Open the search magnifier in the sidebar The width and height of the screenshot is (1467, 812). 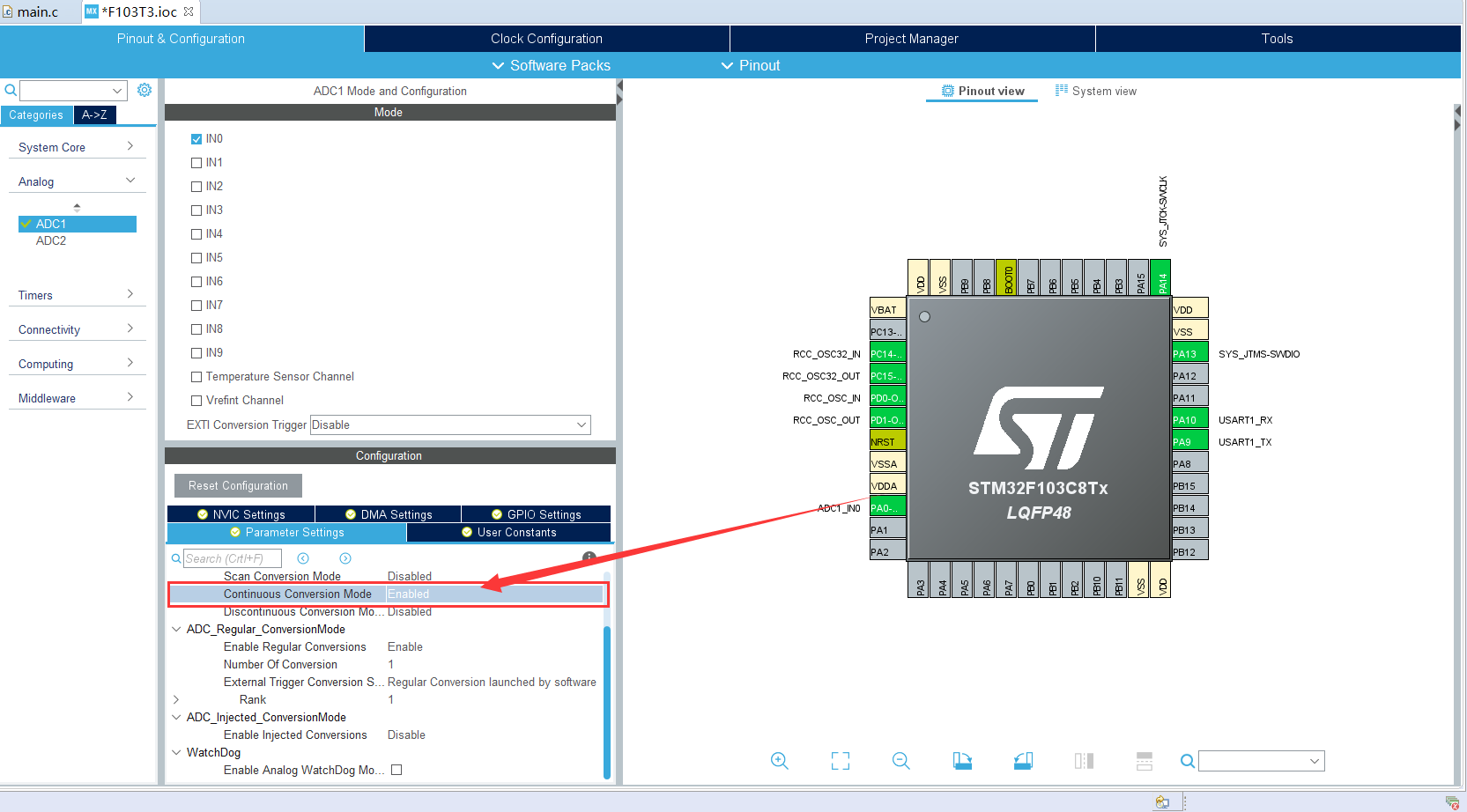pos(10,90)
